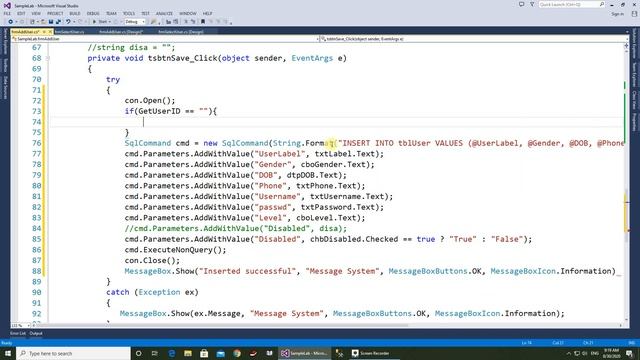The width and height of the screenshot is (640, 360).
Task: Open the DEBUG menu
Action: coord(93,13)
